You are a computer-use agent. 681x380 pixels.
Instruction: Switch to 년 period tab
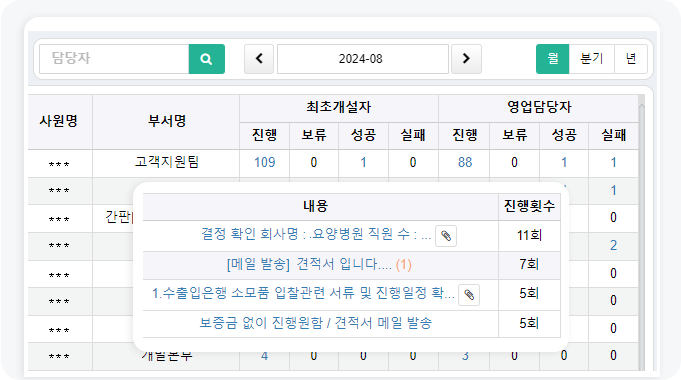[631, 59]
